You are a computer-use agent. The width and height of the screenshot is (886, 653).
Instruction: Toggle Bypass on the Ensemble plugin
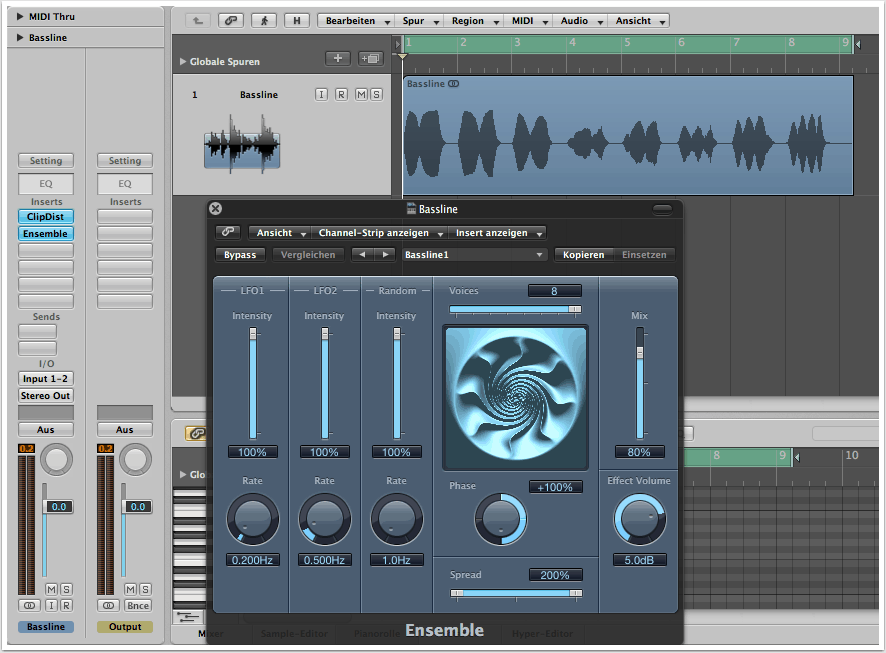pos(240,255)
